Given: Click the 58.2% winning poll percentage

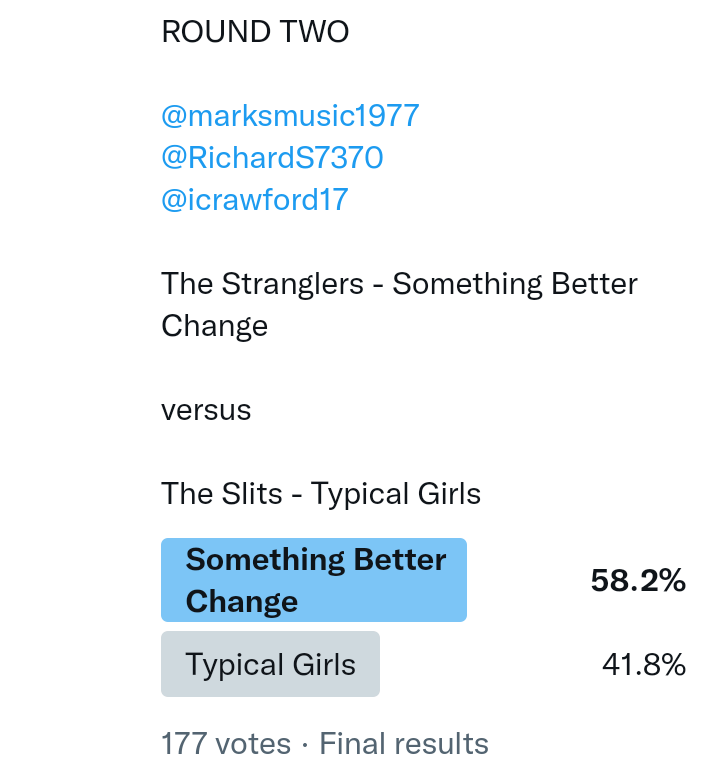Looking at the screenshot, I should pyautogui.click(x=638, y=581).
